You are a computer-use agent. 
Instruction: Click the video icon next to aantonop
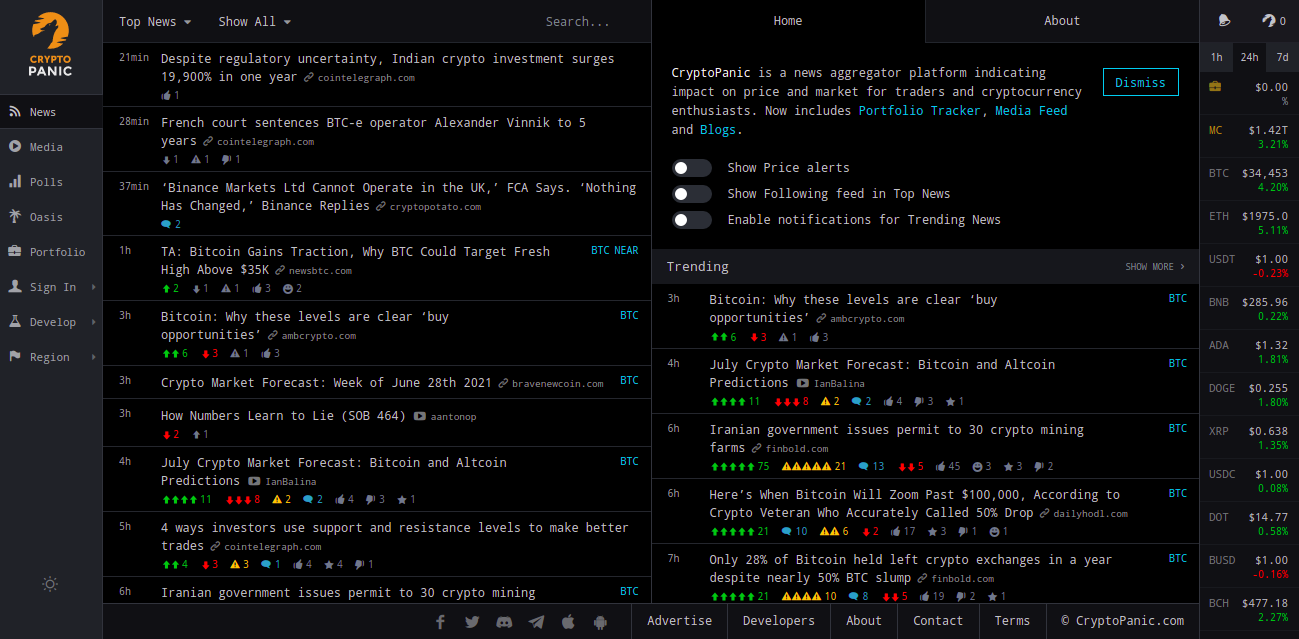[x=419, y=416]
